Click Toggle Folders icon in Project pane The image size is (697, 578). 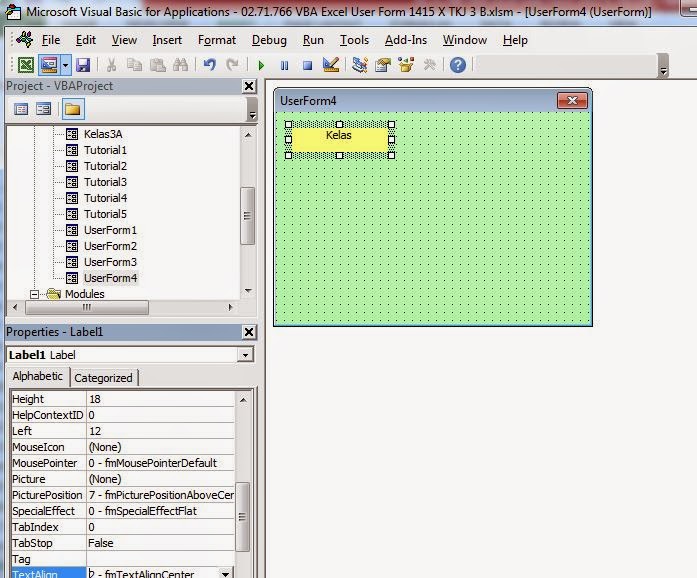[x=73, y=109]
